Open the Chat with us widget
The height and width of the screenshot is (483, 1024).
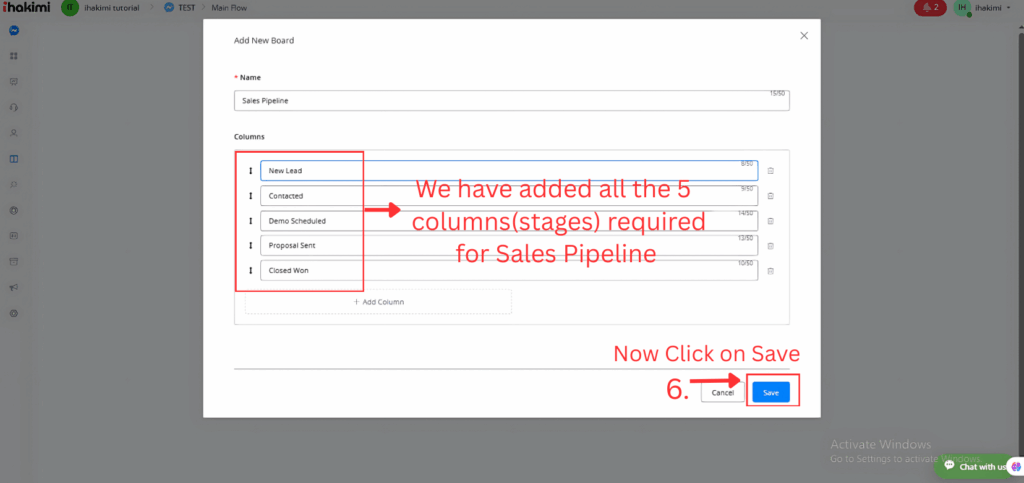point(976,466)
